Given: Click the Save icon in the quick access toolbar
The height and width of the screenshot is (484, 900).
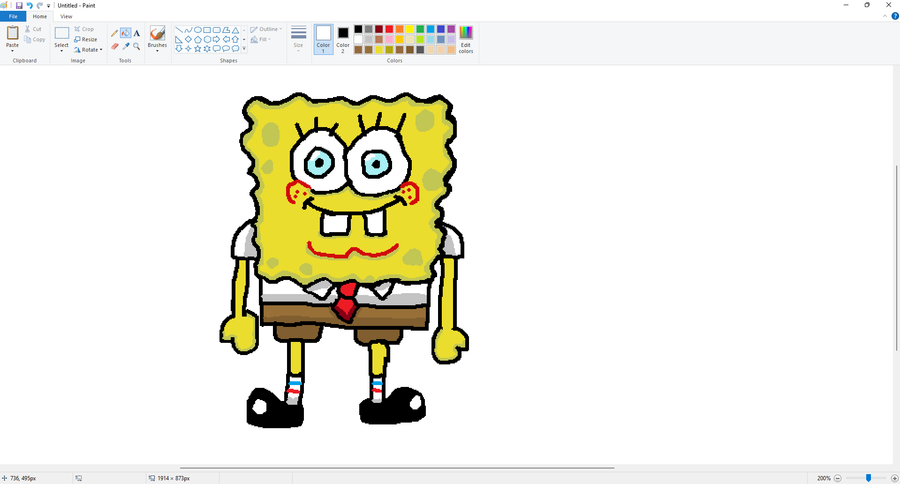Looking at the screenshot, I should tap(19, 5).
